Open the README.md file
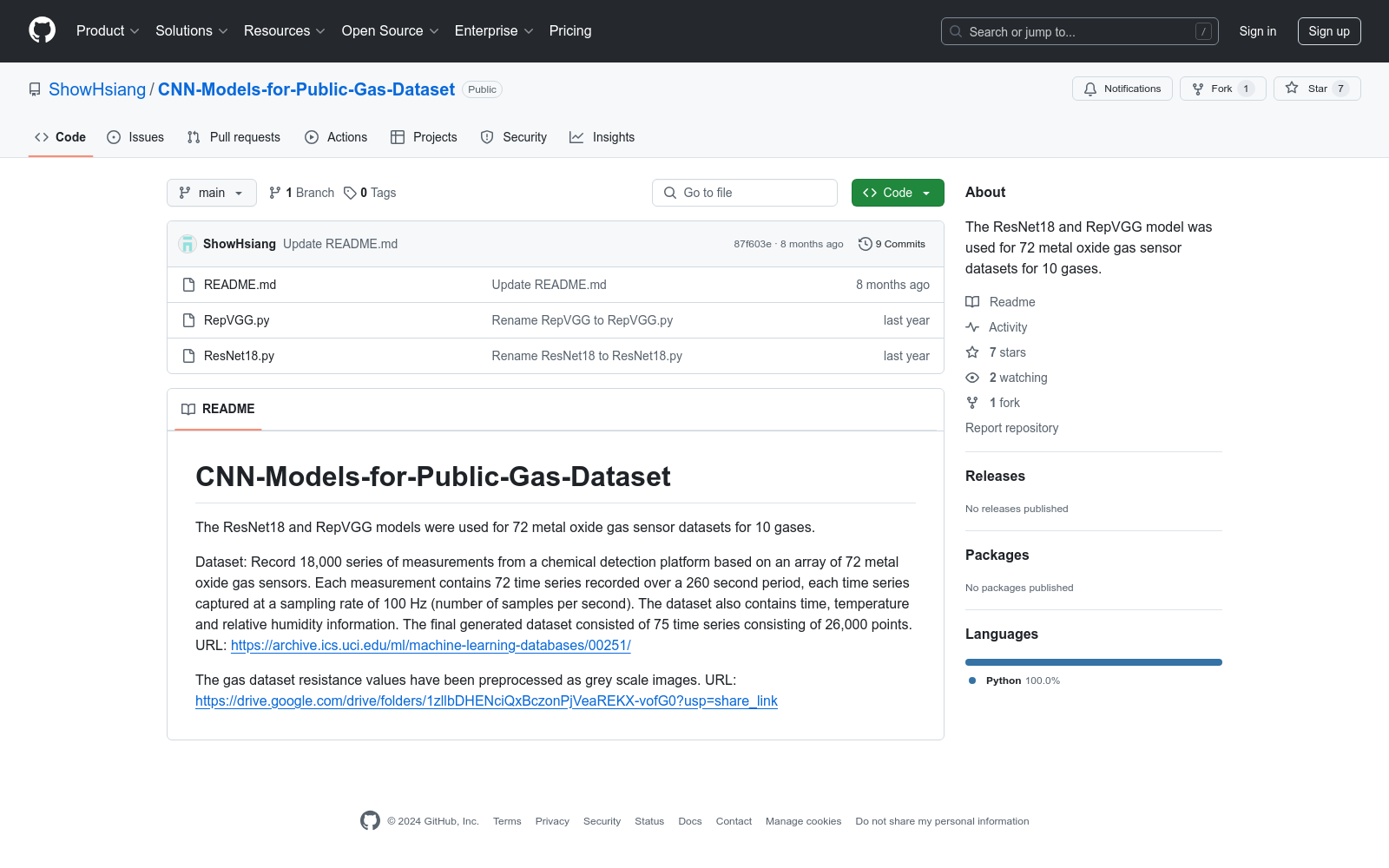This screenshot has width=1389, height=868. pos(240,285)
